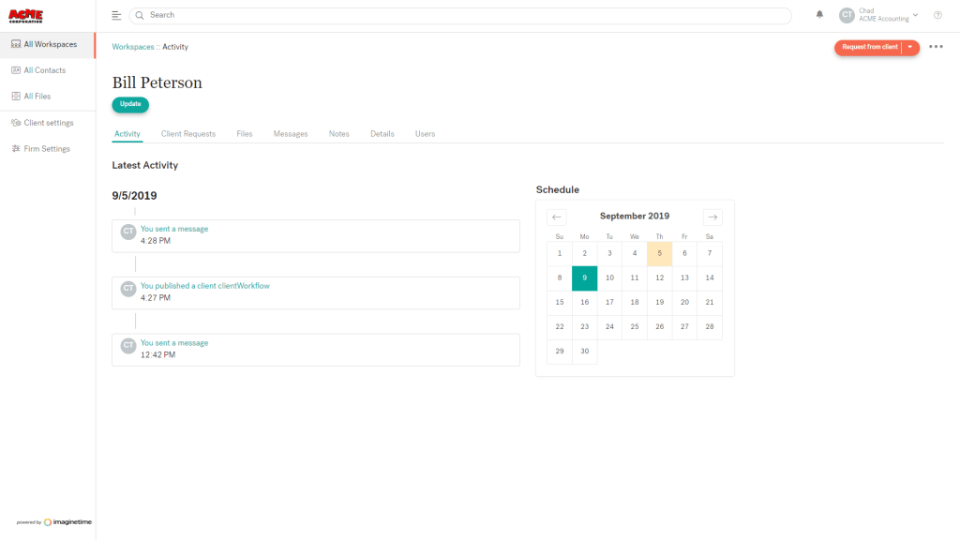Select September 5 on the calendar
The height and width of the screenshot is (540, 960).
pos(659,253)
